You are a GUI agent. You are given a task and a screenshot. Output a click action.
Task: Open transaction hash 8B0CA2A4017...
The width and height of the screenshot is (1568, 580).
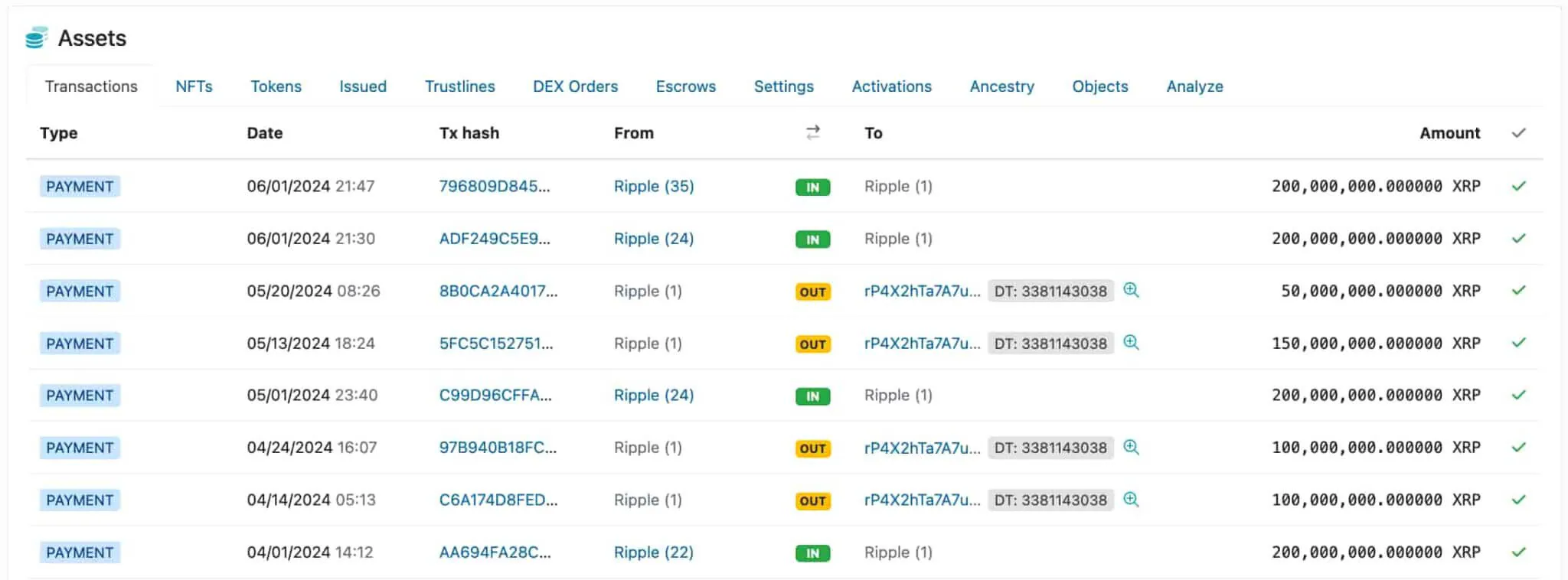tap(498, 291)
